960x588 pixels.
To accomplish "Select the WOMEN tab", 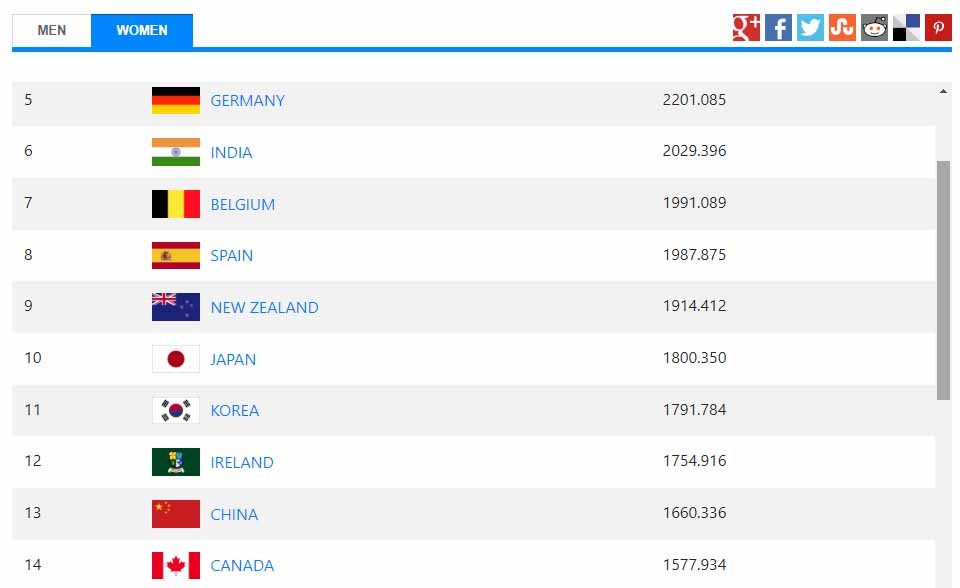I will [142, 30].
